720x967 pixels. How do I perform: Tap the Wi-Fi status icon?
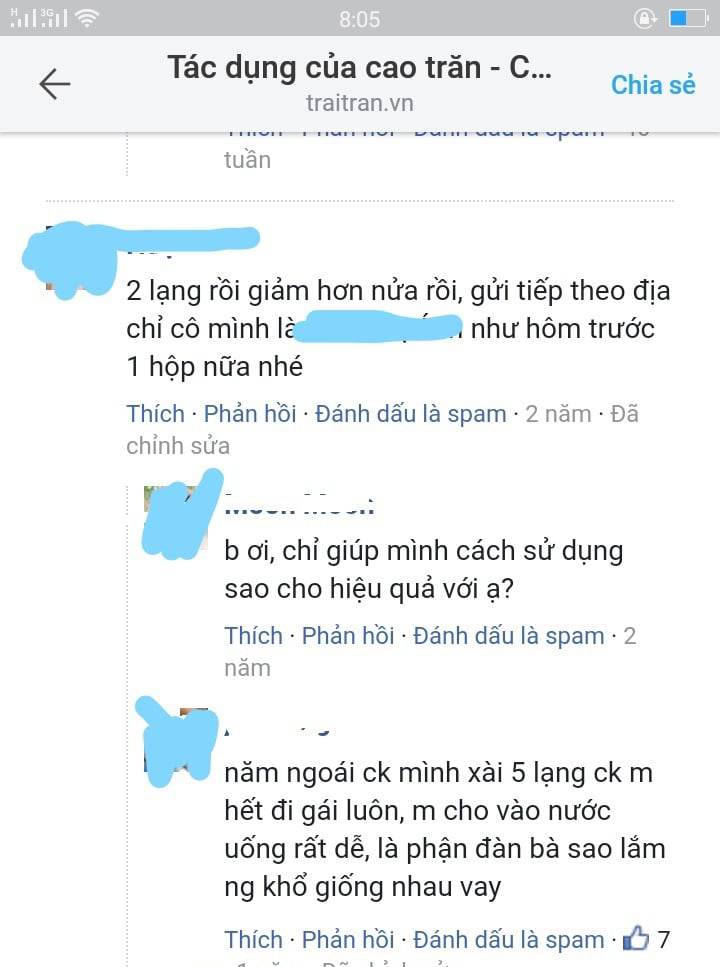(87, 18)
